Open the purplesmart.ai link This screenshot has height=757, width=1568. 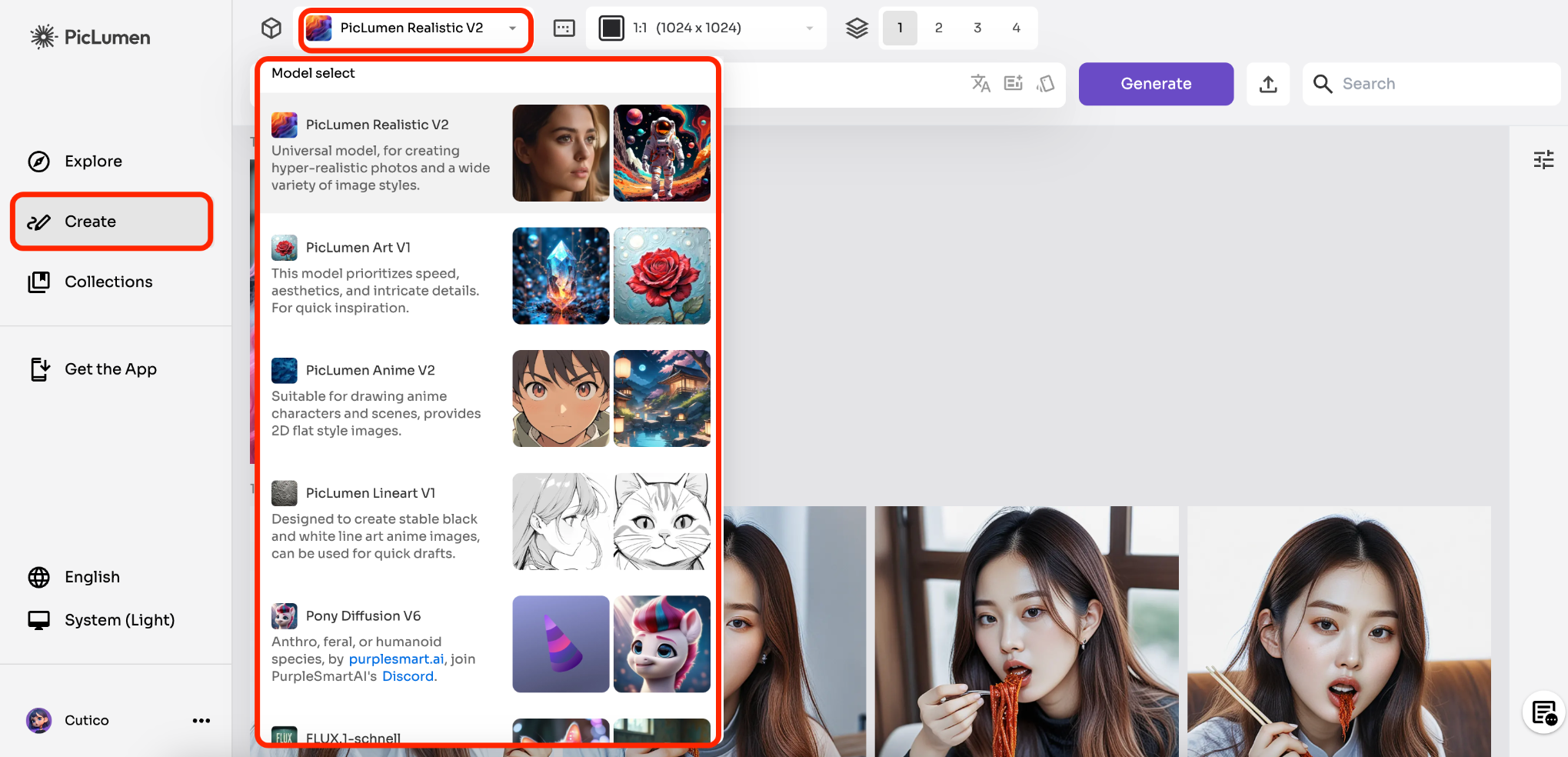pyautogui.click(x=396, y=659)
